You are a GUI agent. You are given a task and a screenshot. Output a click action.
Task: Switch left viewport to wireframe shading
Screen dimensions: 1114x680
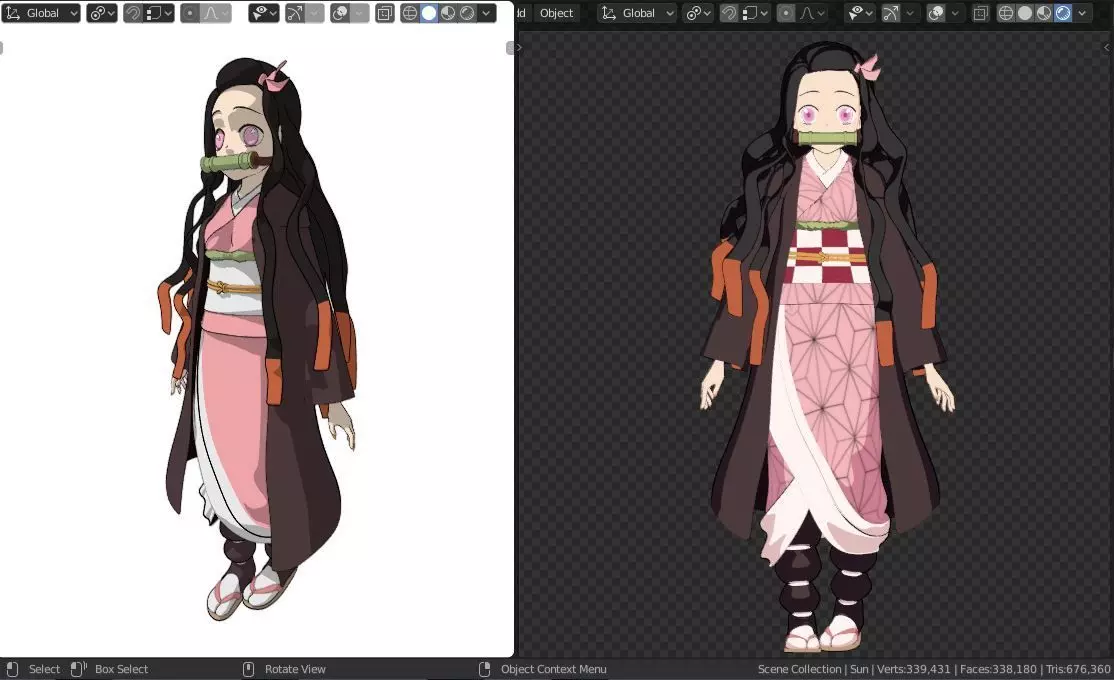[410, 13]
